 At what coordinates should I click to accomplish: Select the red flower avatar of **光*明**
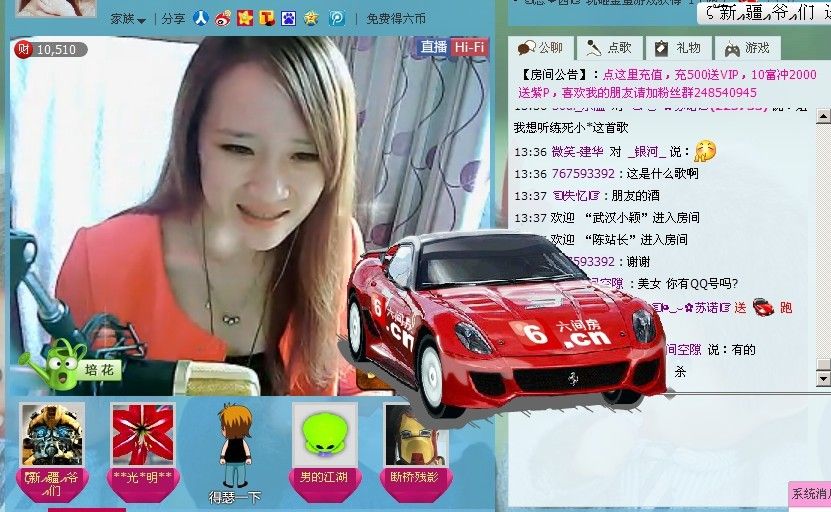143,434
